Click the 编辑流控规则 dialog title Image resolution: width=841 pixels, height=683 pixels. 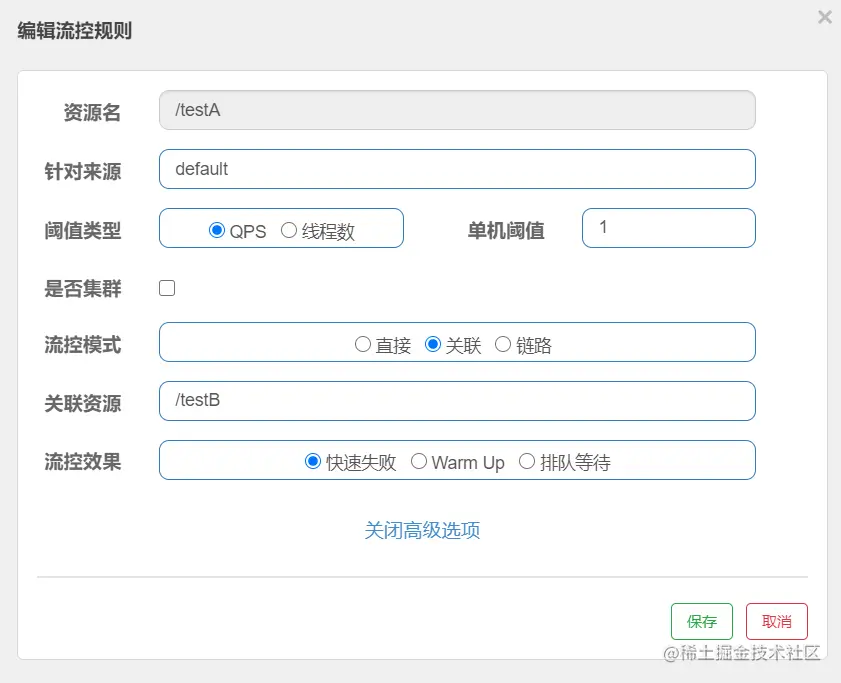[x=75, y=31]
